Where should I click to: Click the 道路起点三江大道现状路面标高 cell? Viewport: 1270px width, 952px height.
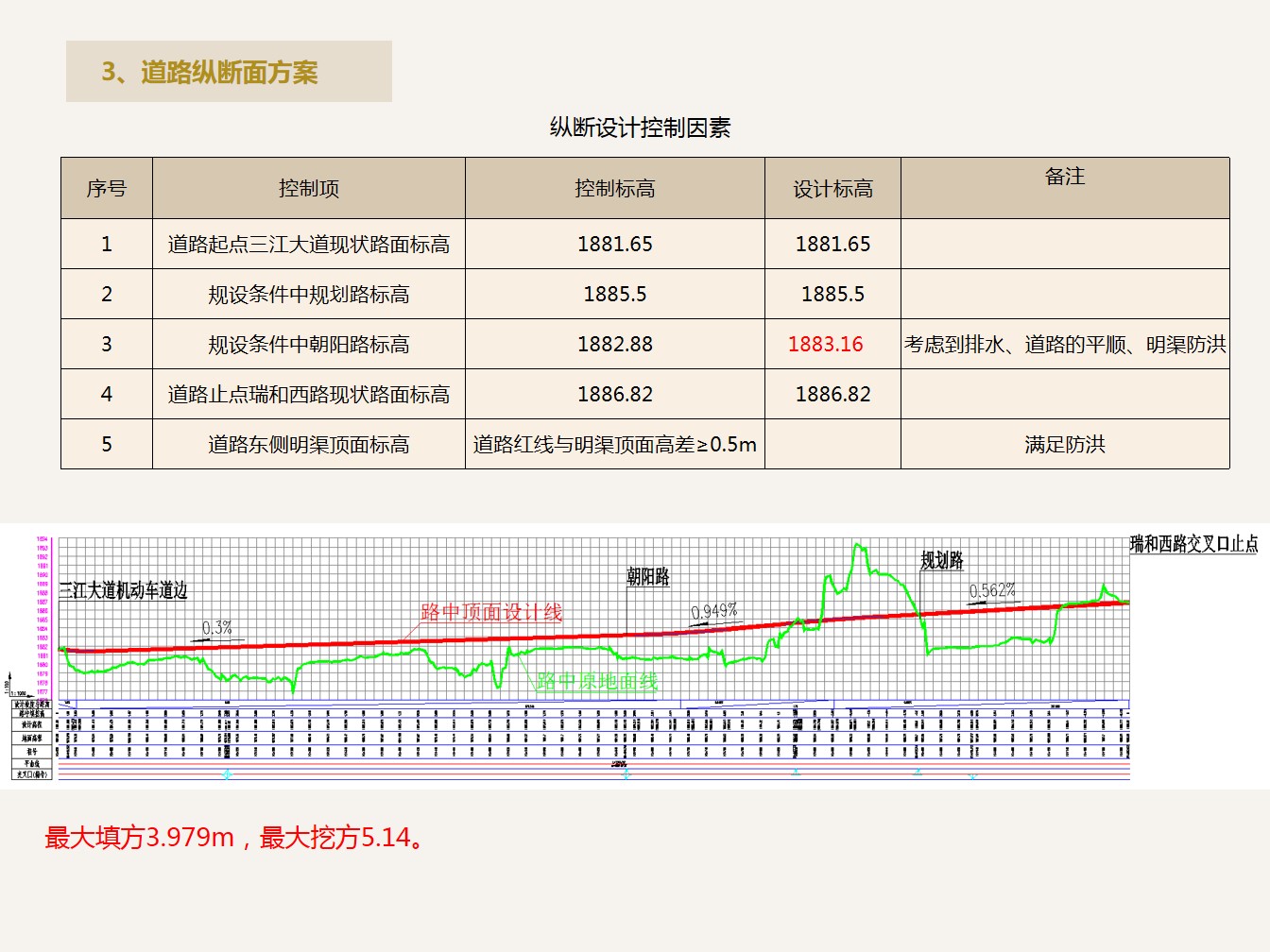(308, 245)
